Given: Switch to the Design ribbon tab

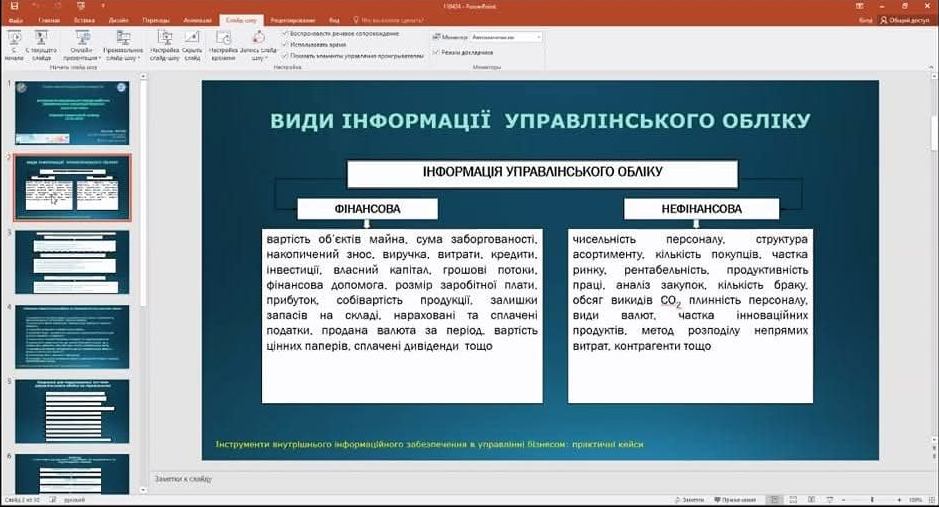Looking at the screenshot, I should tap(118, 19).
